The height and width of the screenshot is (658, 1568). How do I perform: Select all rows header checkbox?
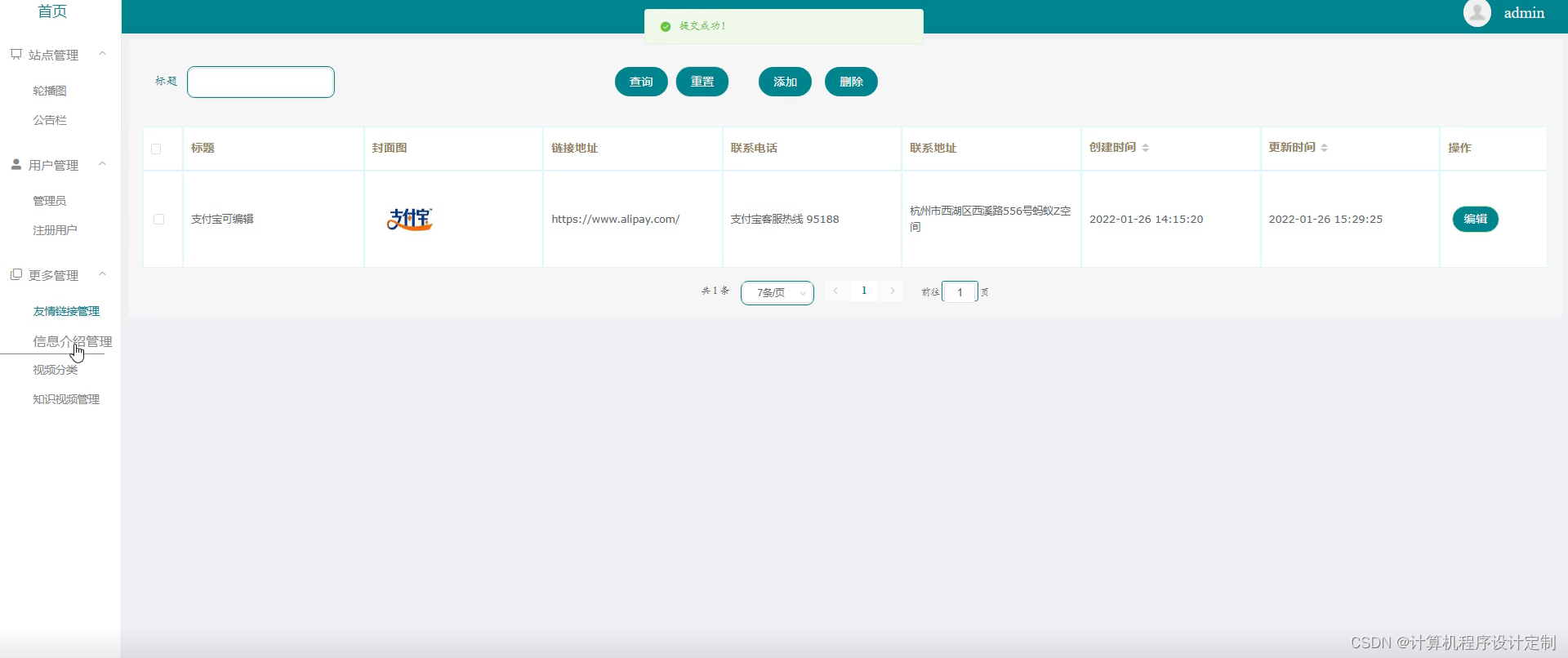pyautogui.click(x=156, y=149)
